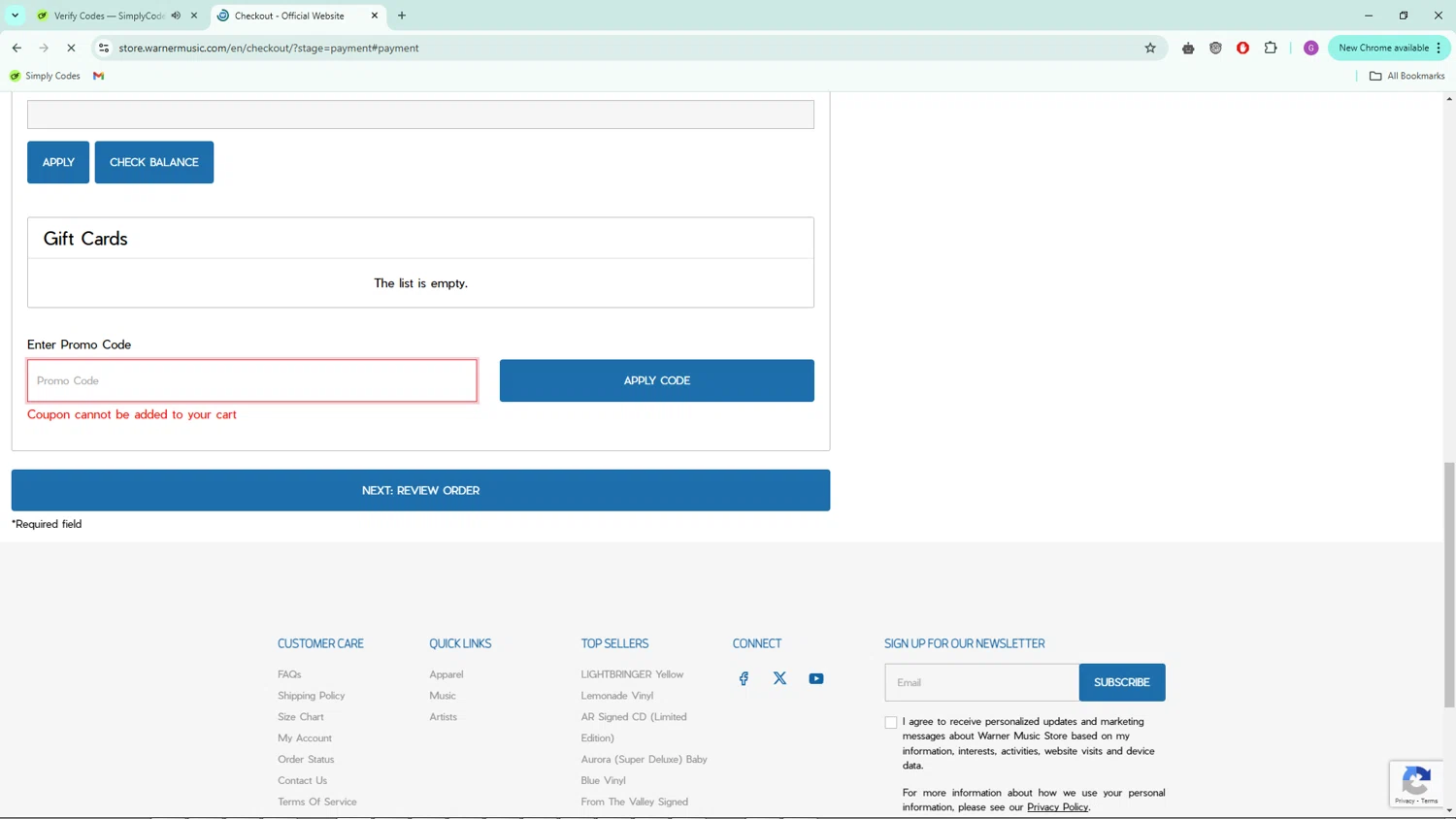
Task: Select the Checkout - Official Website tab
Action: click(289, 16)
